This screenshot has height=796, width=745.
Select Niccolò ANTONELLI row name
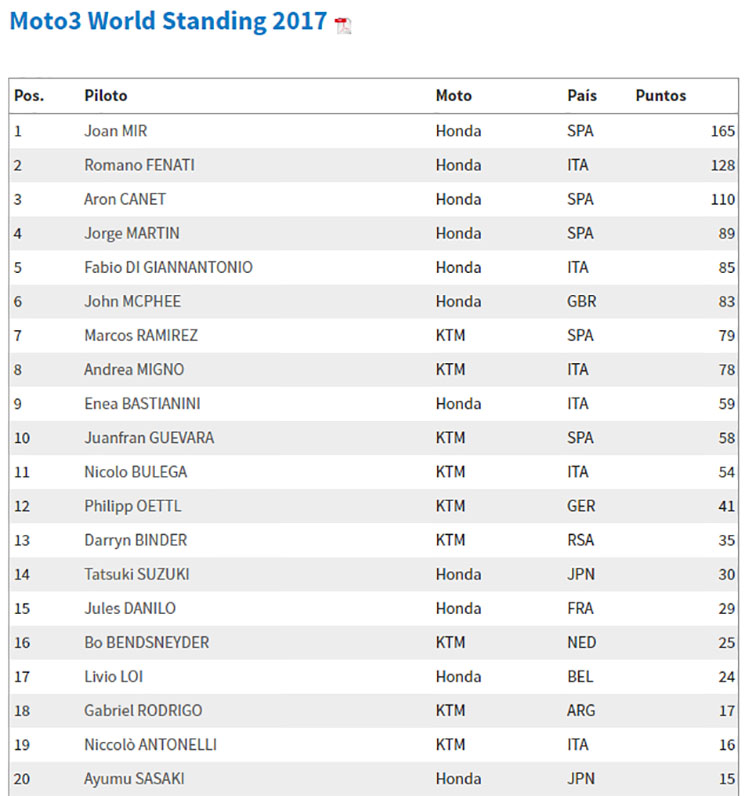[150, 744]
